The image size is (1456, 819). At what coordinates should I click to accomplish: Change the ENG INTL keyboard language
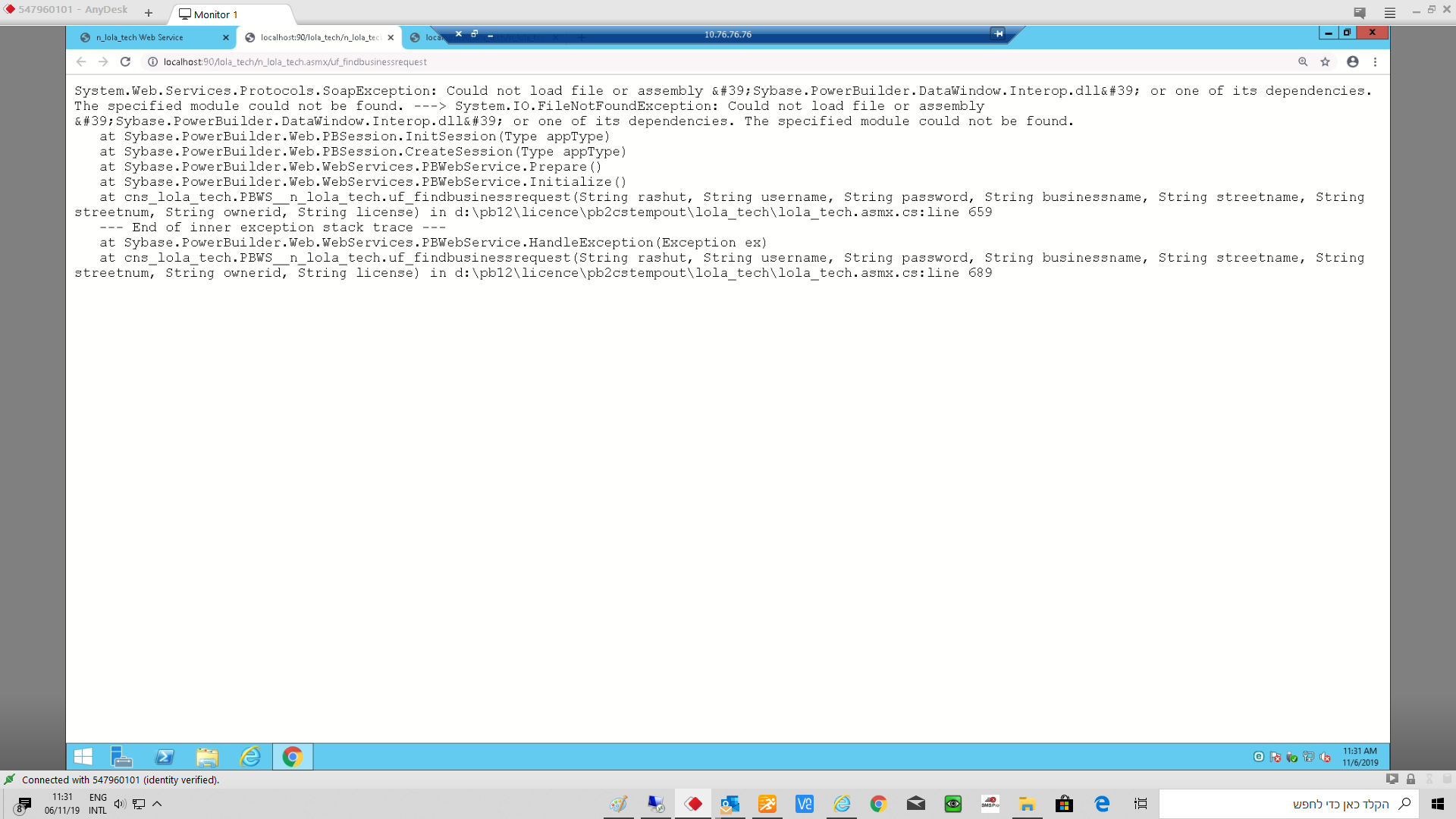click(98, 804)
